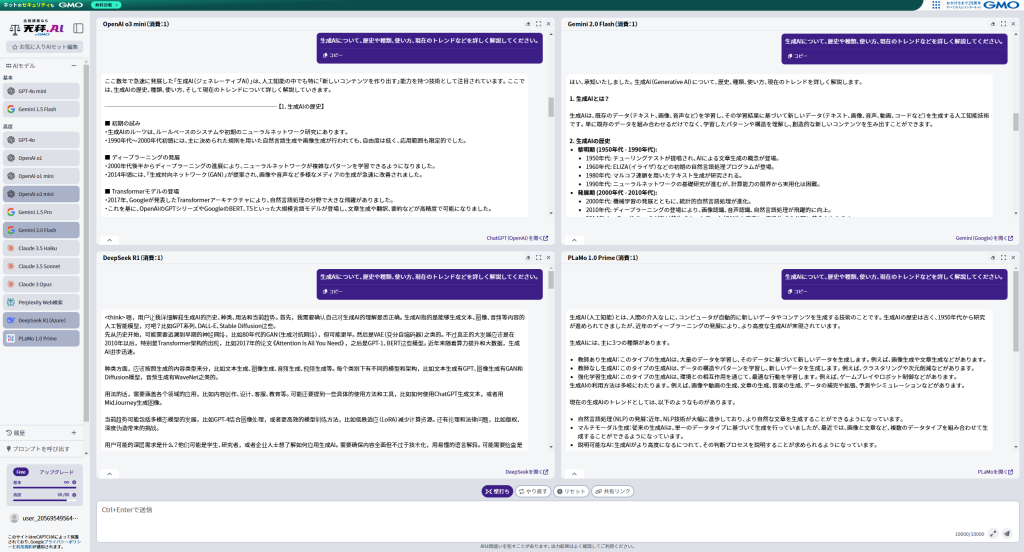Open the user avatar icon
Screen dimensions: 1024x552
[x=14, y=518]
